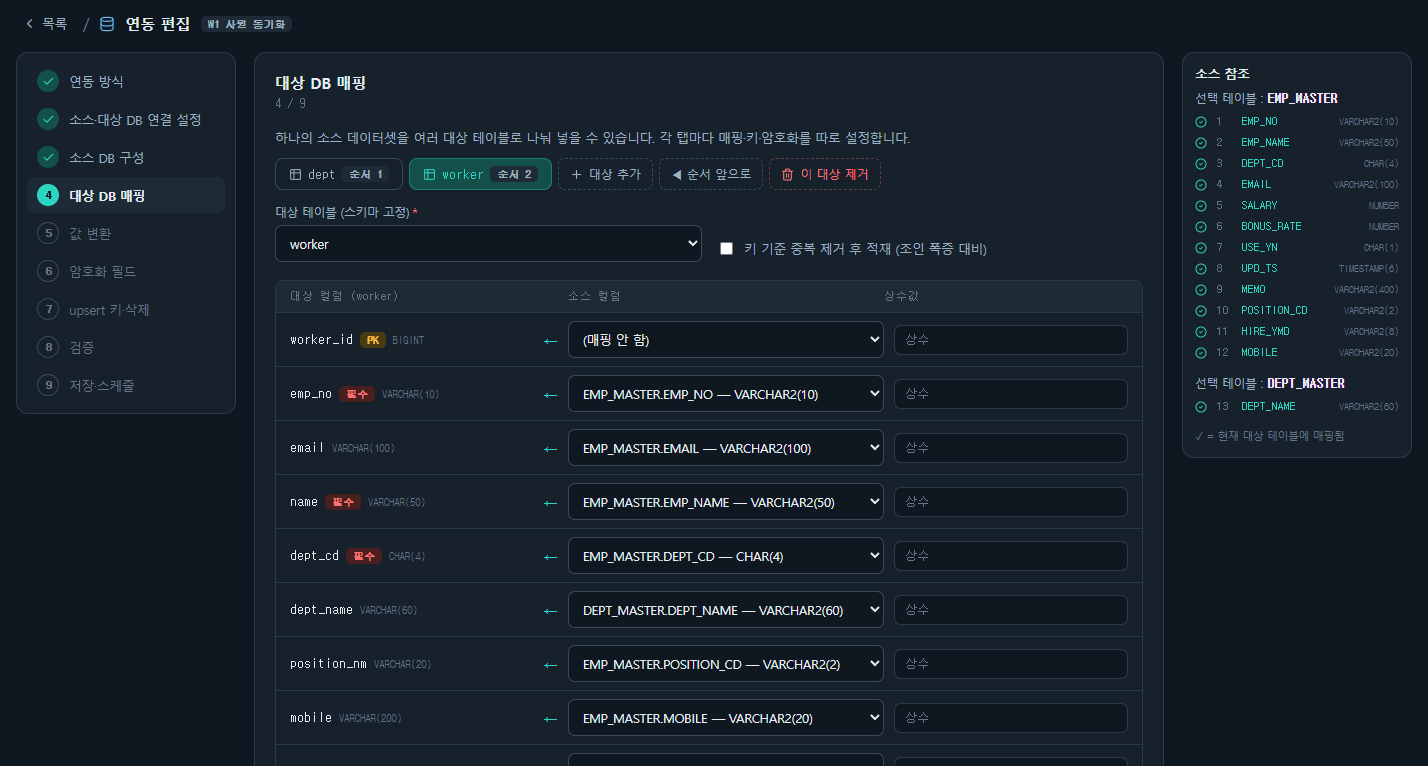Image resolution: width=1428 pixels, height=766 pixels.
Task: Click the step 9 number circle
Action: pos(48,385)
